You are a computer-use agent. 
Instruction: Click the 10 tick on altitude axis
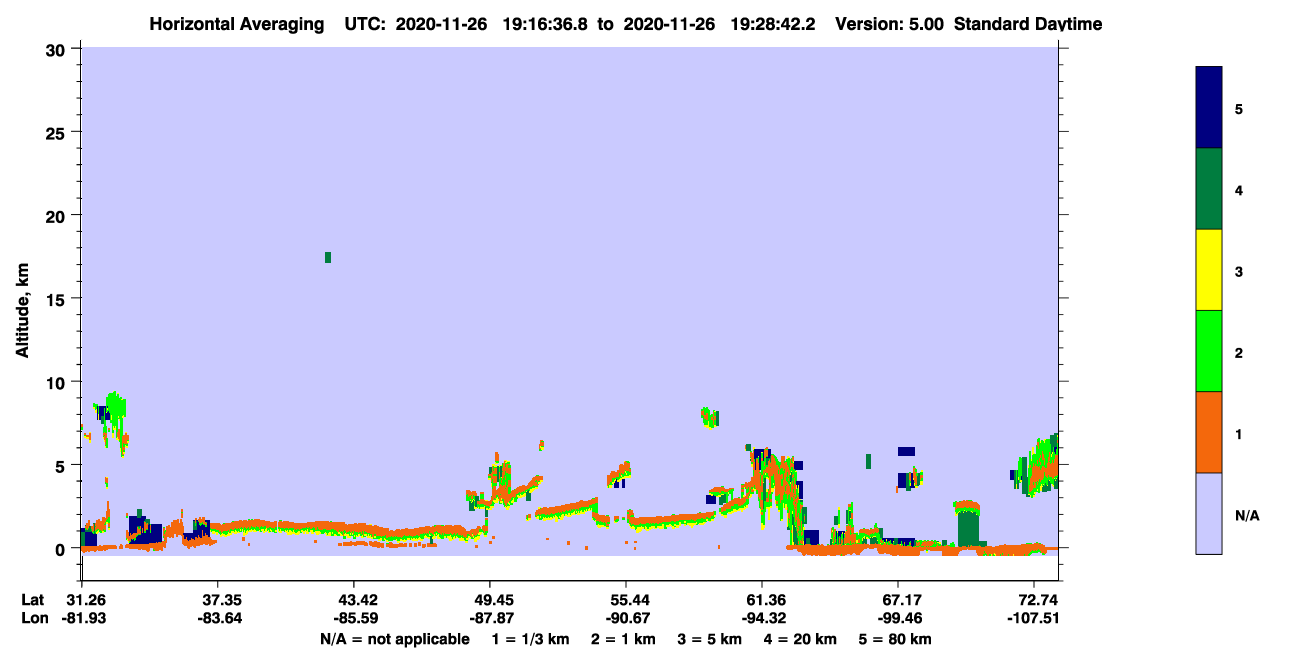click(58, 382)
